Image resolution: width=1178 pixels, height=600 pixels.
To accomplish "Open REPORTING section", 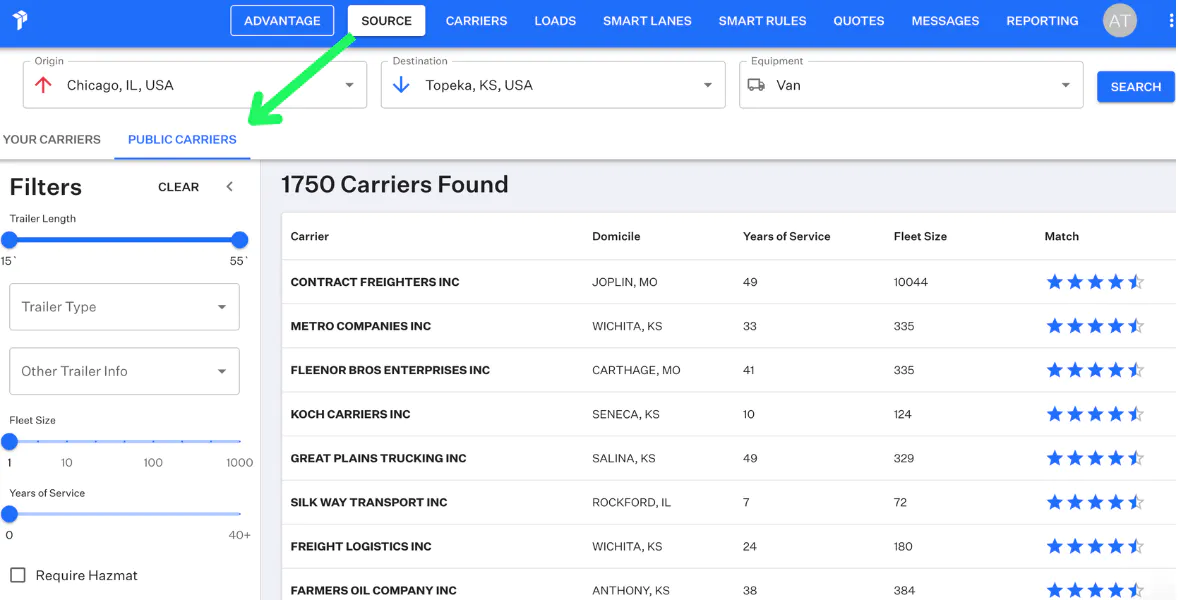I will tap(1042, 21).
